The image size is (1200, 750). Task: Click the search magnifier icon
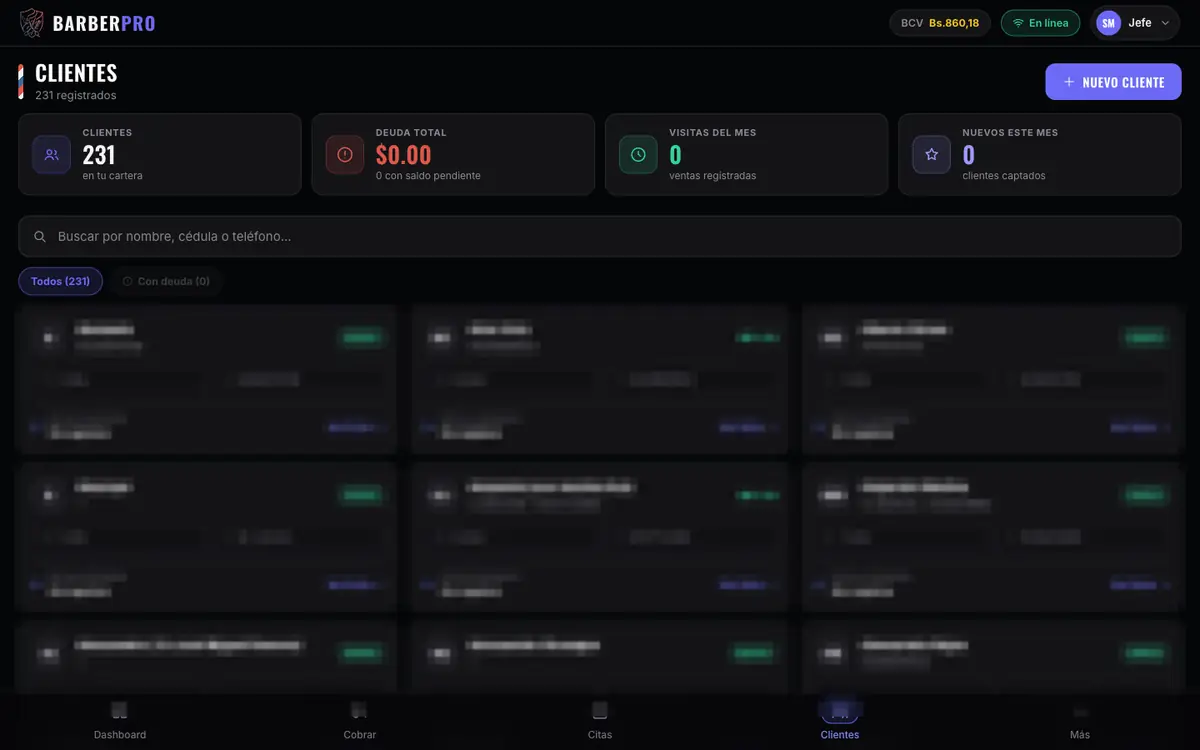[x=40, y=237]
